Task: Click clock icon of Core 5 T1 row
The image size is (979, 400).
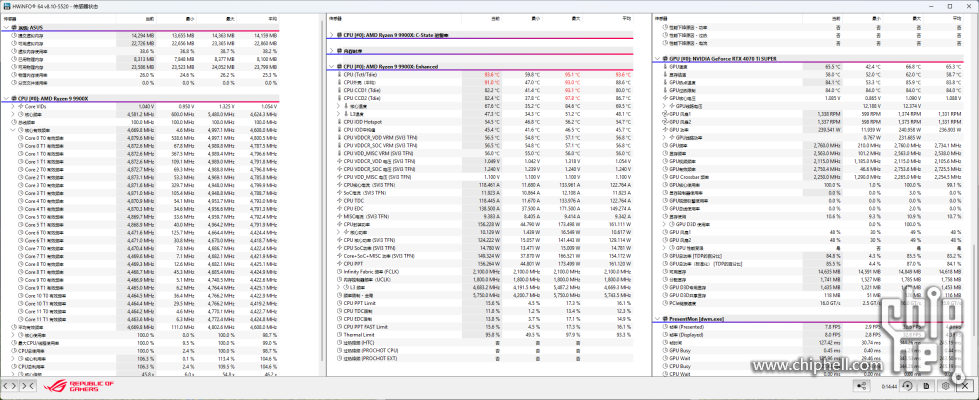Action: point(20,224)
